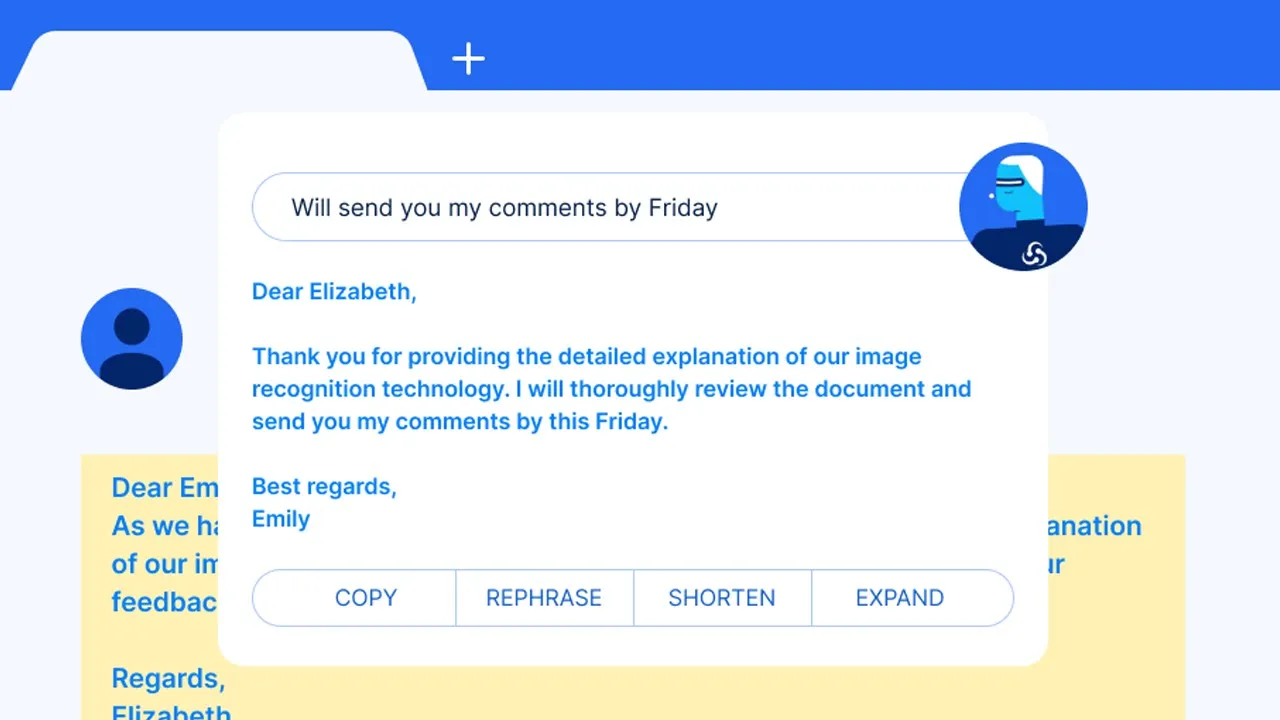
Task: Click the partially hidden "anation" word at right
Action: (x=1095, y=527)
